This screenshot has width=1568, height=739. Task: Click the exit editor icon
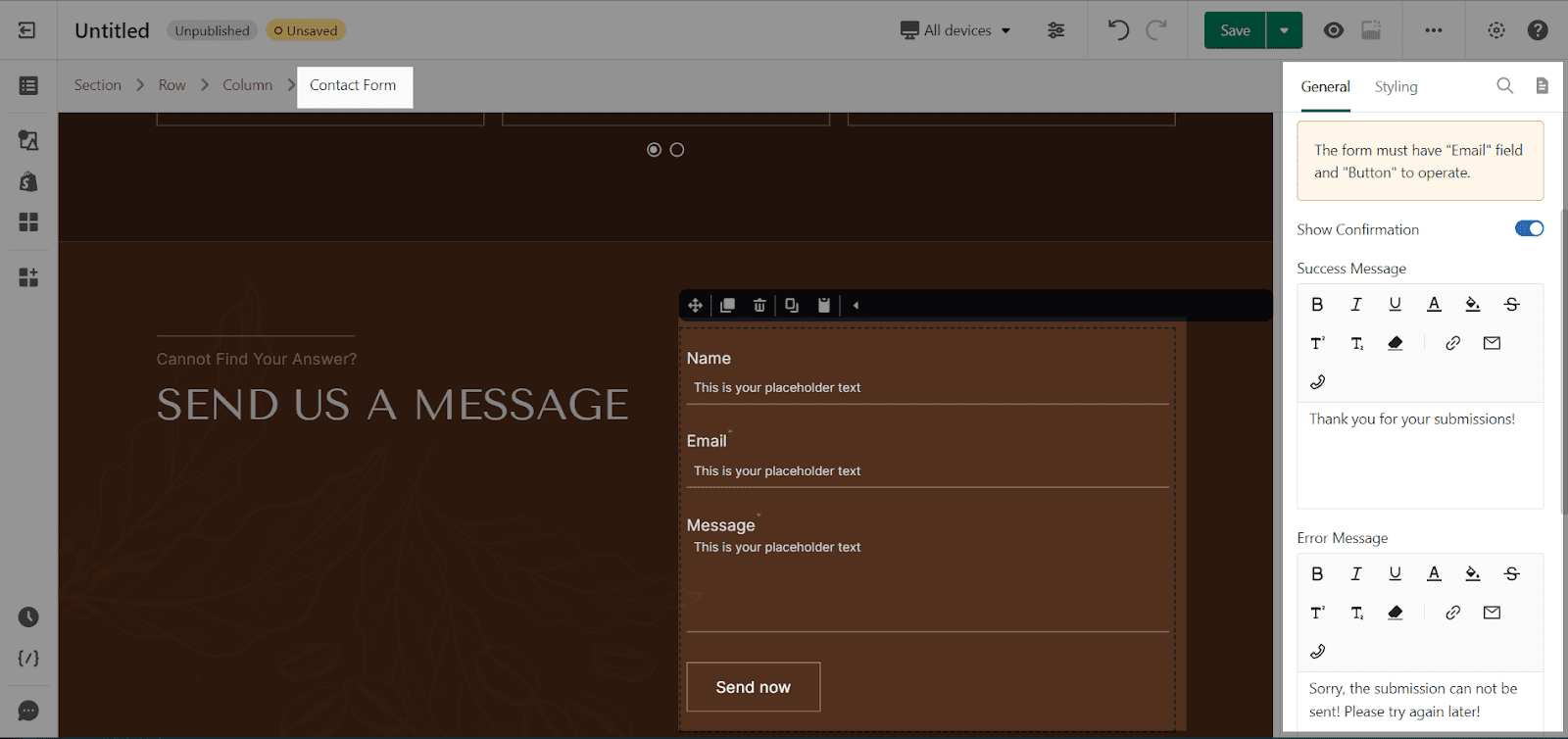[27, 30]
